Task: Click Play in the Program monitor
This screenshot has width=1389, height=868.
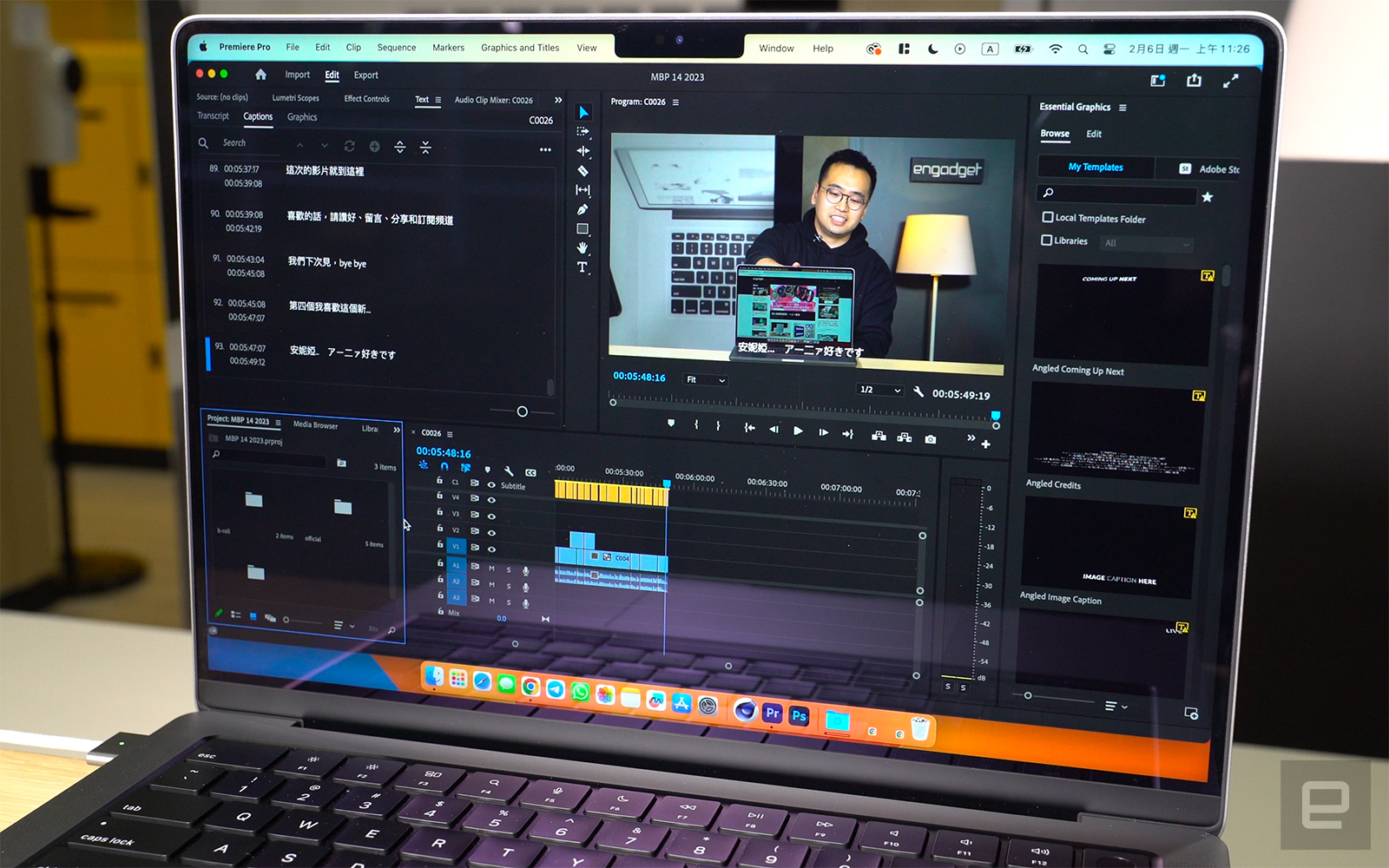Action: click(x=798, y=431)
